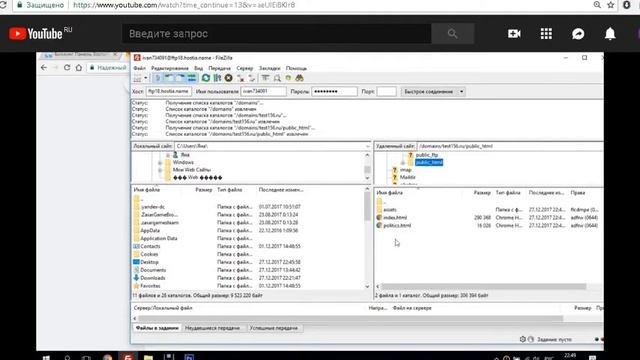Select the Contacts local folder row

click(248, 246)
